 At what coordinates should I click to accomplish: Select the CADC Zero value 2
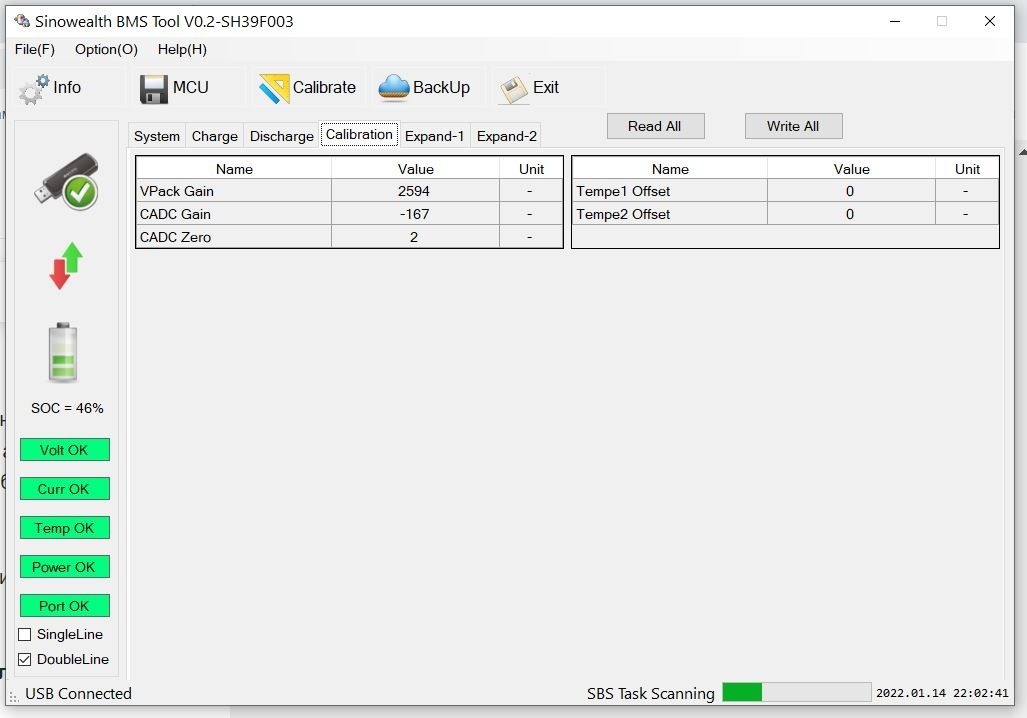(x=415, y=237)
